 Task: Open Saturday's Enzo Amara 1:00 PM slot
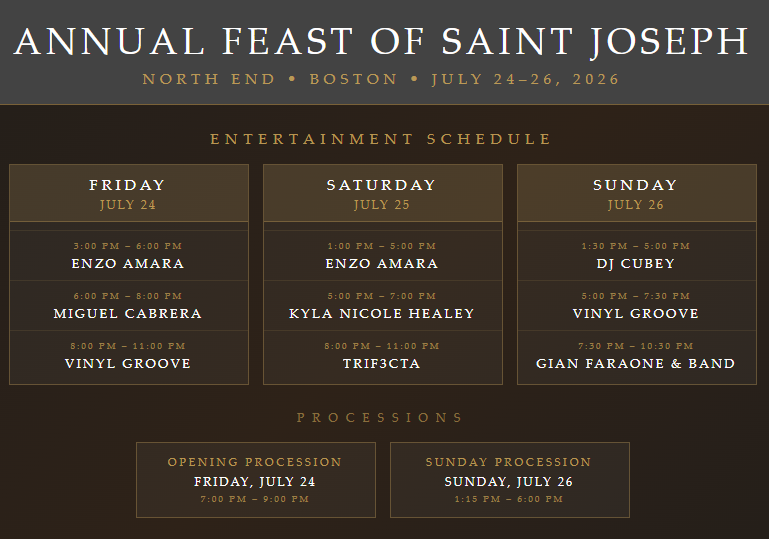pos(383,256)
